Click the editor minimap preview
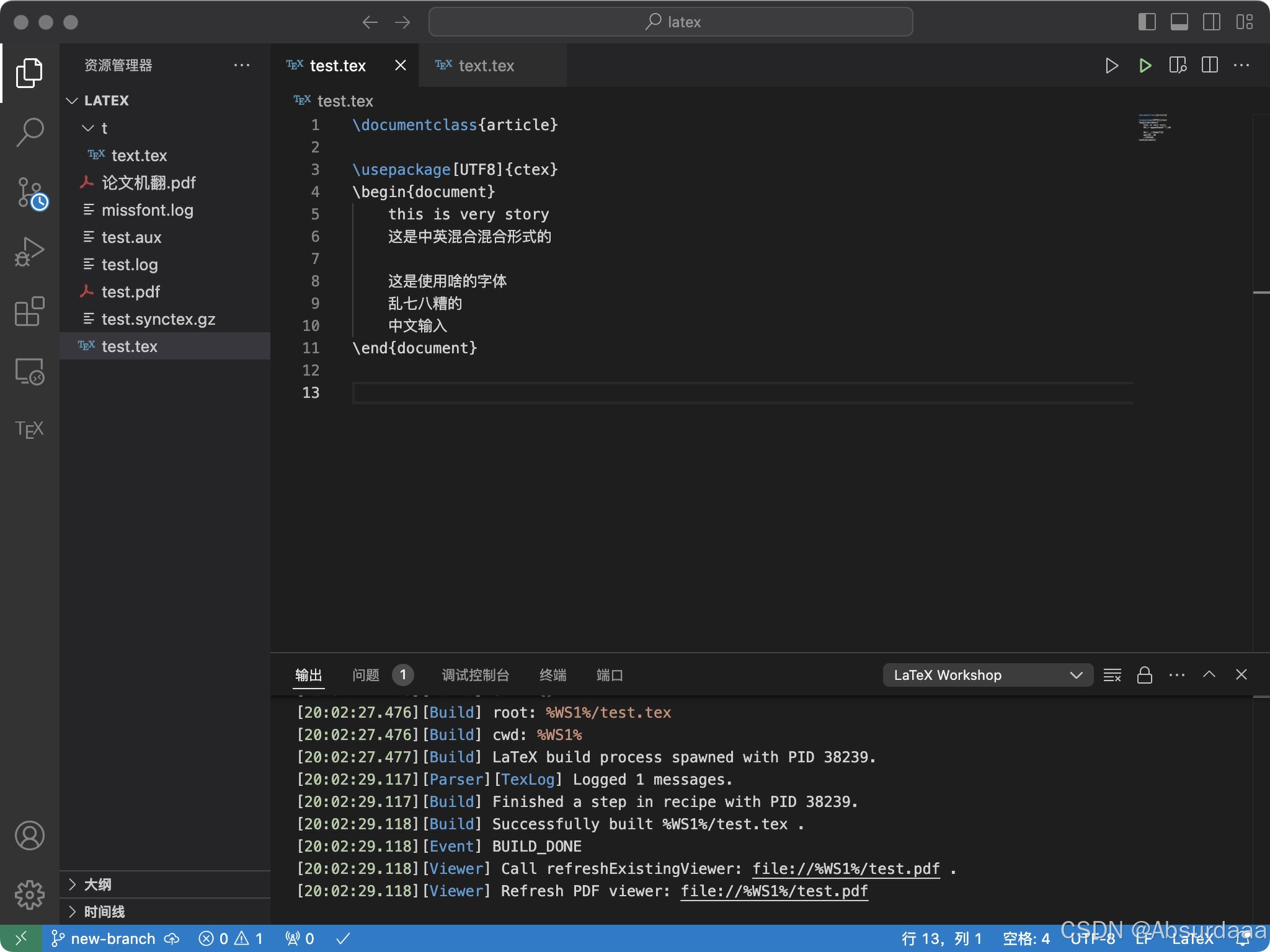The height and width of the screenshot is (952, 1270). click(x=1153, y=128)
